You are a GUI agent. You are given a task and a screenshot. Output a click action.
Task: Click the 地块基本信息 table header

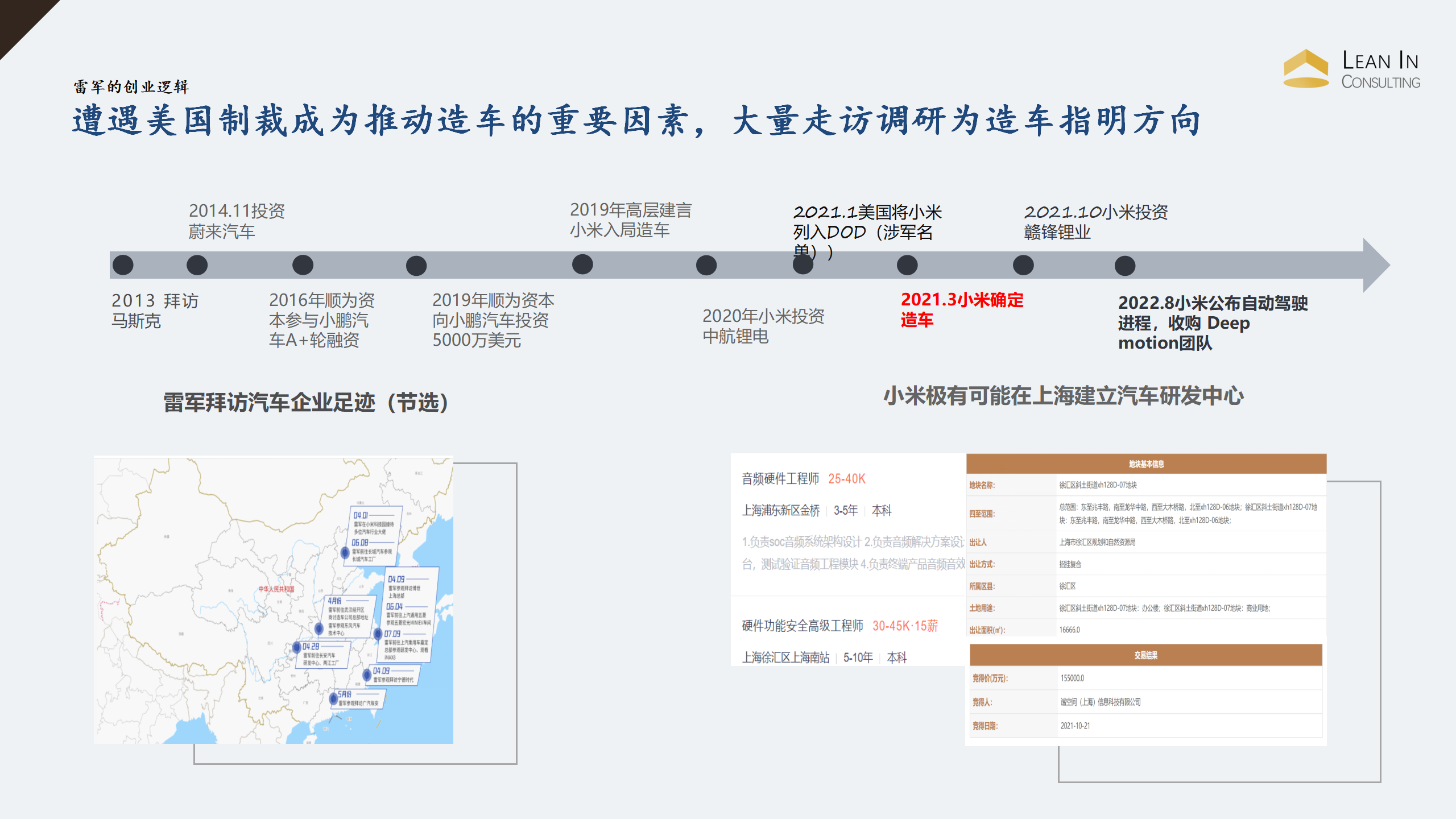coord(1146,464)
